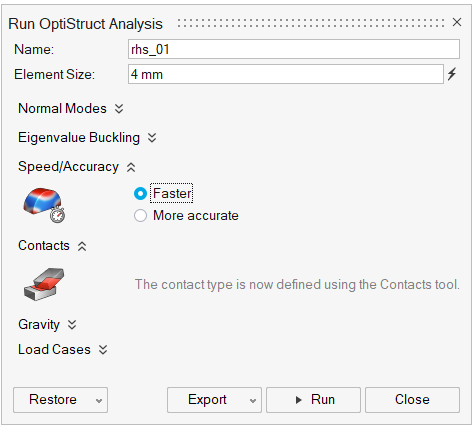Expand the Load Cases section
This screenshot has height=425, width=472.
103,350
